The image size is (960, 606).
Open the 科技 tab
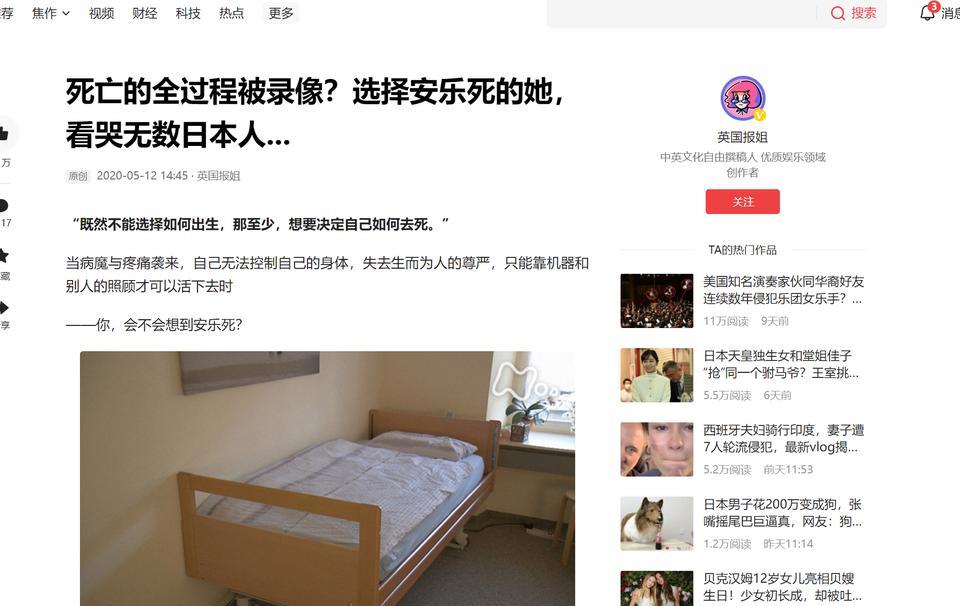point(188,13)
